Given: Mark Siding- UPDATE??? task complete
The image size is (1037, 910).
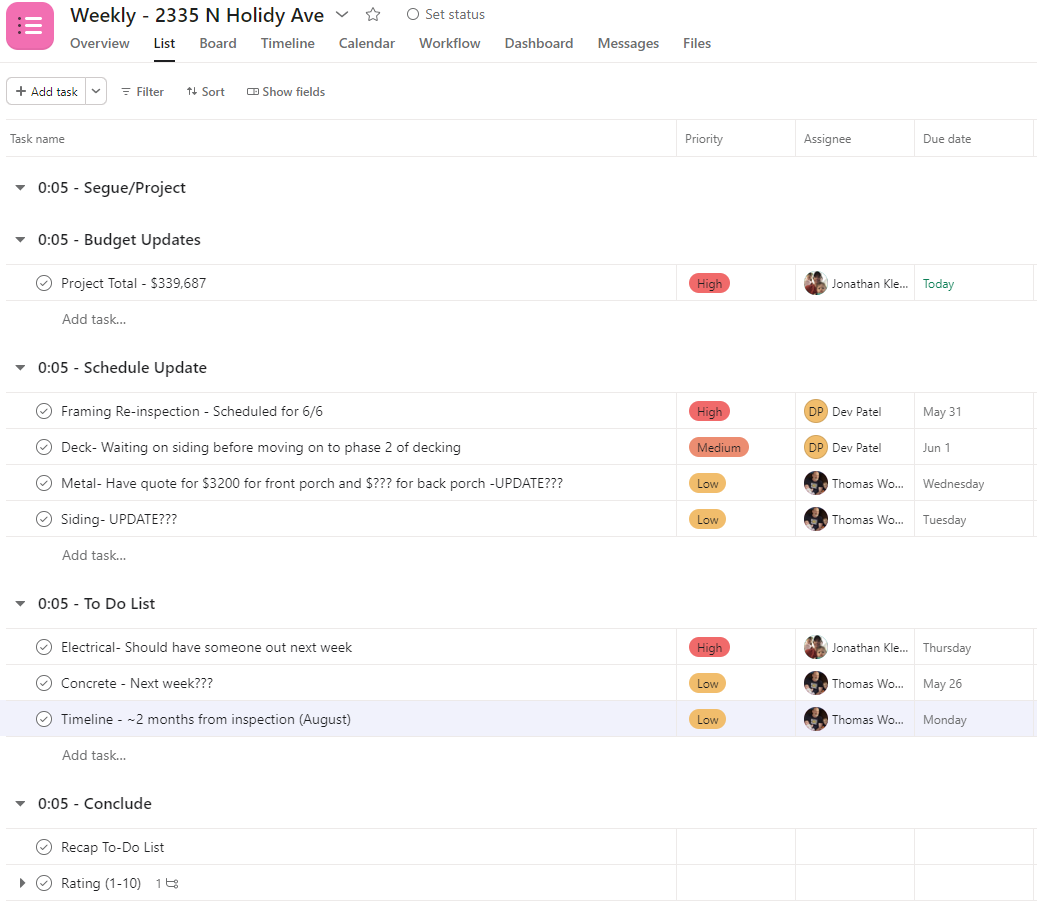Looking at the screenshot, I should (x=44, y=519).
